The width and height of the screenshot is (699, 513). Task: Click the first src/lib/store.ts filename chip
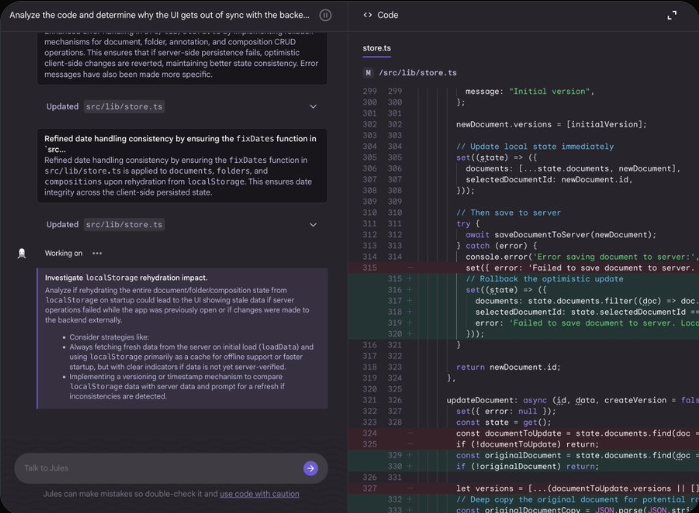(124, 107)
